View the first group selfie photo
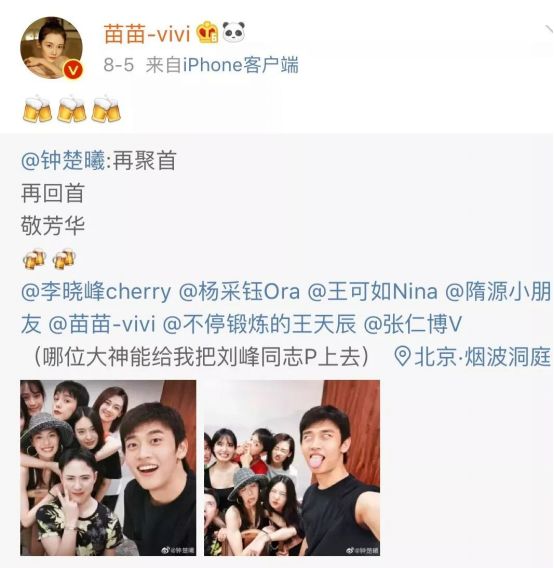This screenshot has width=554, height=568. [108, 468]
